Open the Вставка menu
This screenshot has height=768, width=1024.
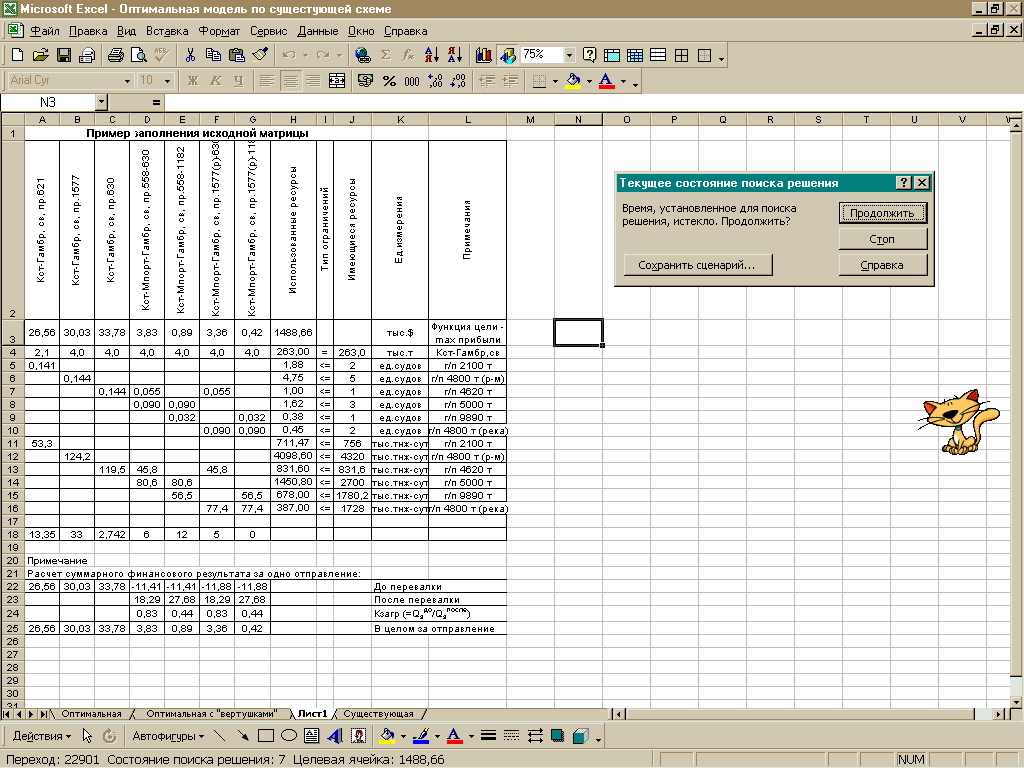[167, 31]
